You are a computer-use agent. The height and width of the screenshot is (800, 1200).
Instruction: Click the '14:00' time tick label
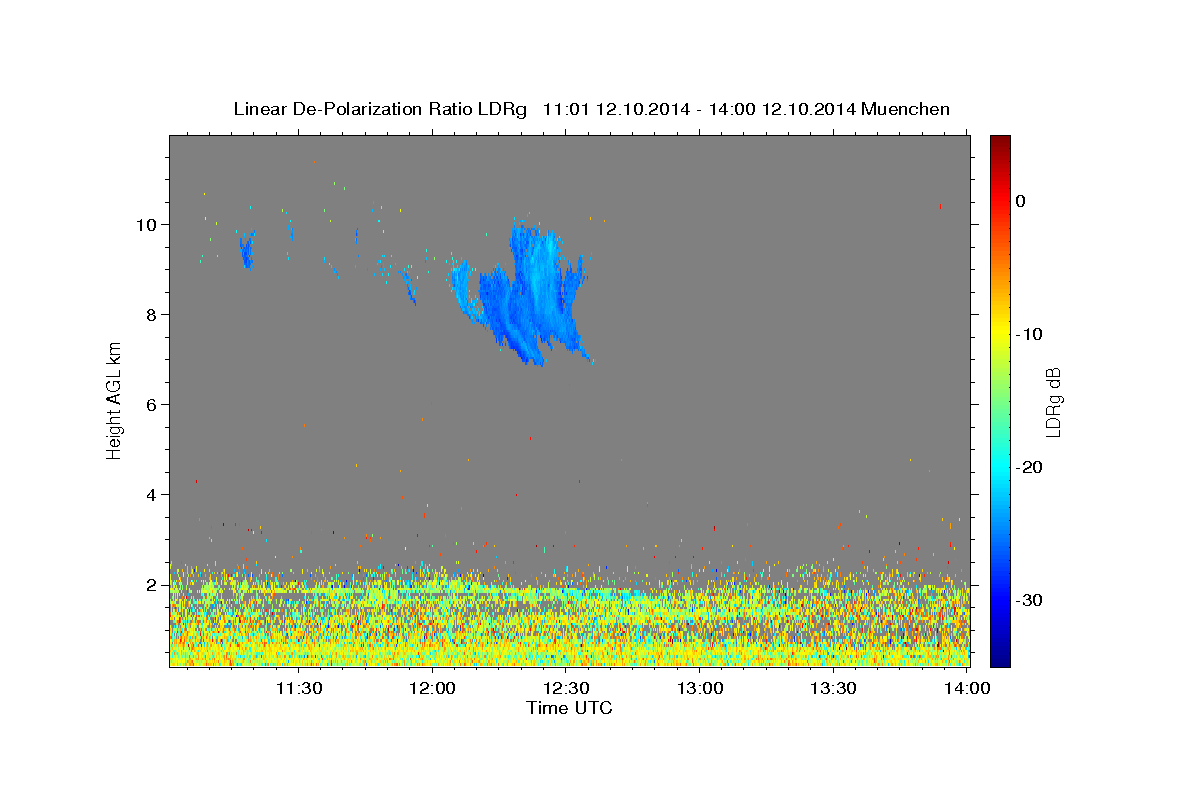[968, 688]
